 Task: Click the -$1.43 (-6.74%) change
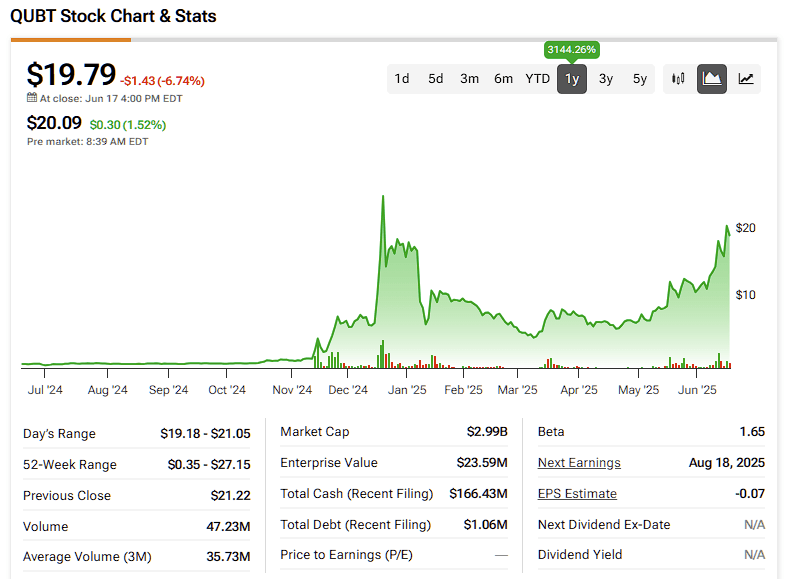click(x=162, y=81)
